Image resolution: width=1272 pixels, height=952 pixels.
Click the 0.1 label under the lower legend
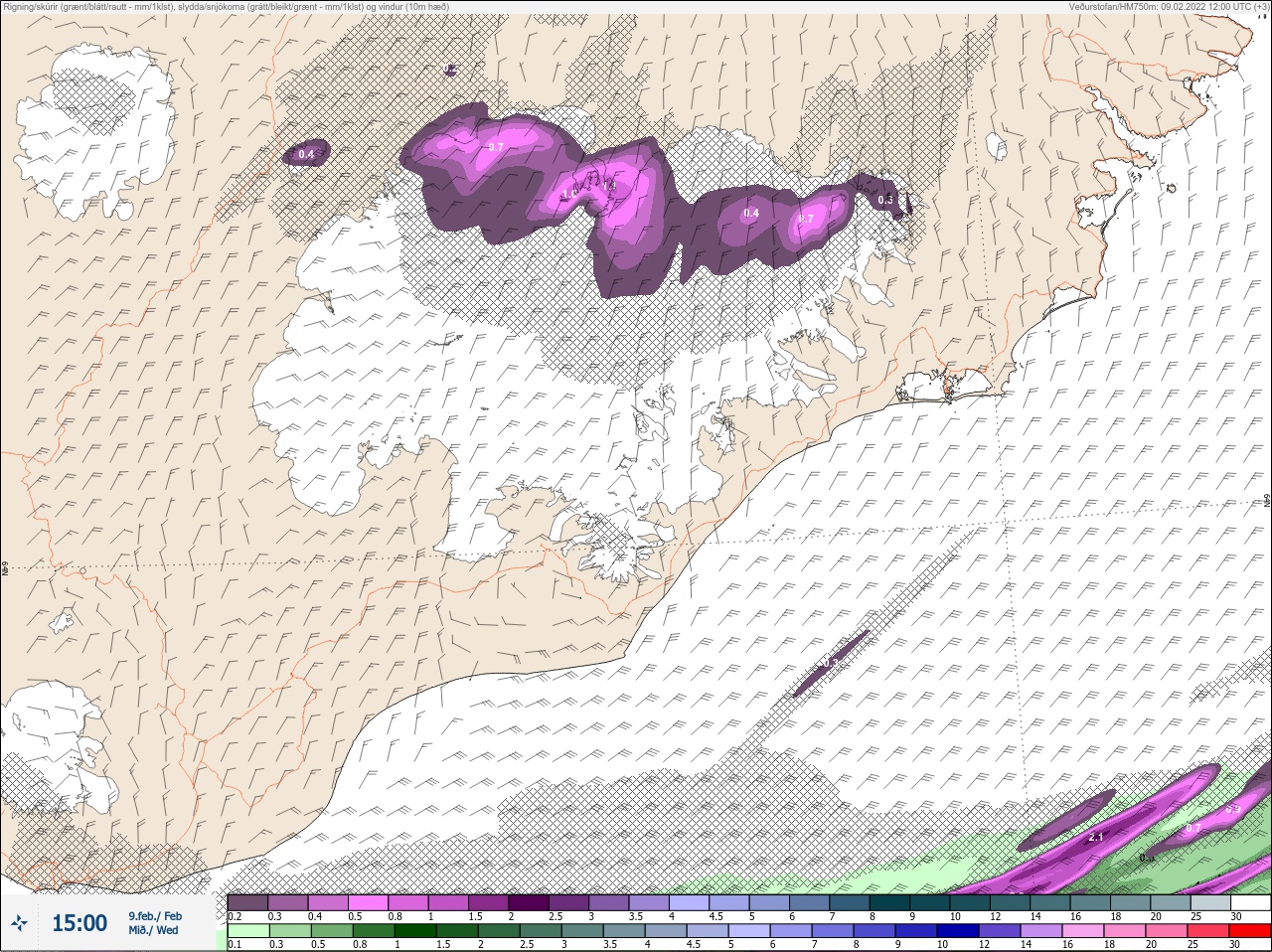tap(235, 944)
